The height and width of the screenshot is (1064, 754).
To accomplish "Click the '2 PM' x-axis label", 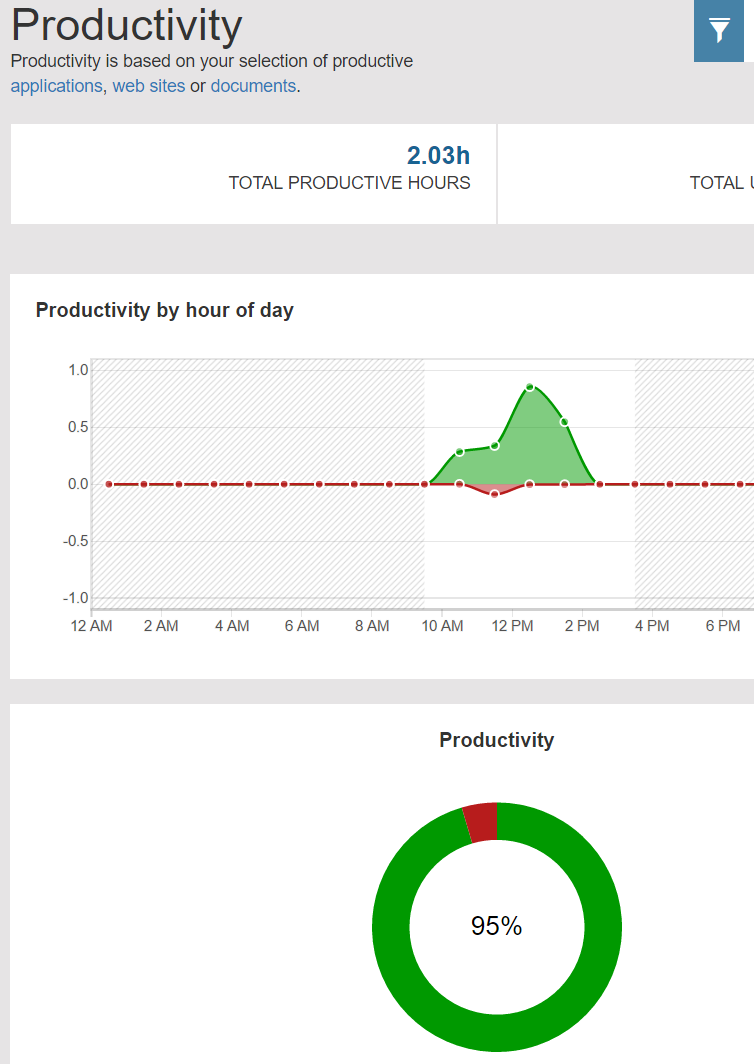I will coord(582,626).
